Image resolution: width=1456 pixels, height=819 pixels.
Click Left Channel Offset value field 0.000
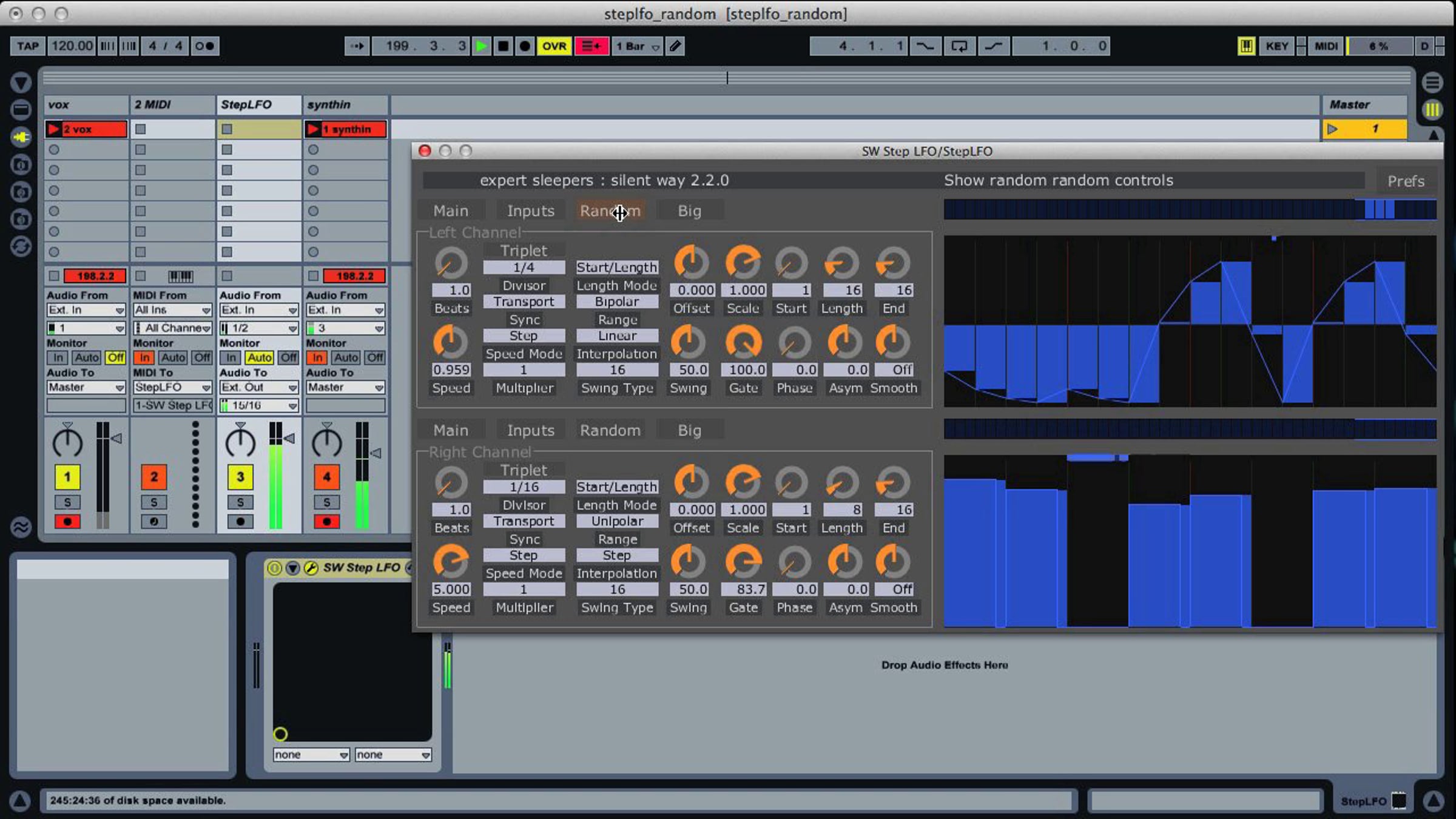pyautogui.click(x=692, y=290)
